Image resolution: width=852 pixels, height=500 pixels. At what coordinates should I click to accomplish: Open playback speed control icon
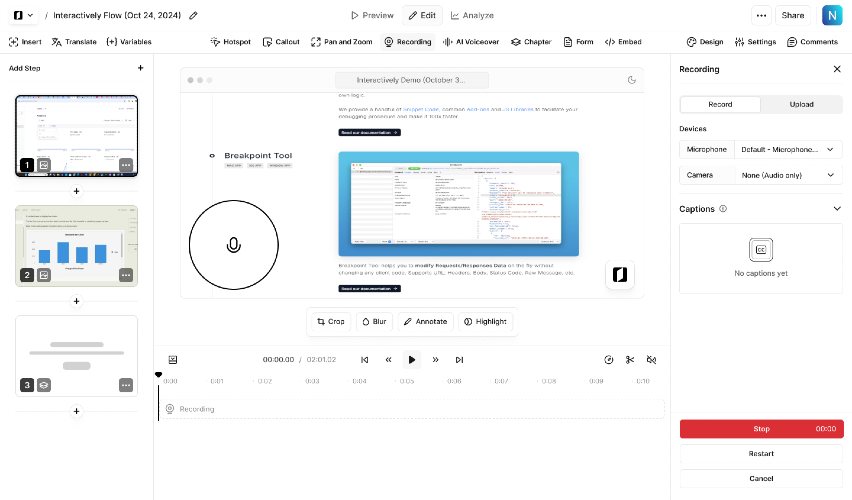click(609, 360)
